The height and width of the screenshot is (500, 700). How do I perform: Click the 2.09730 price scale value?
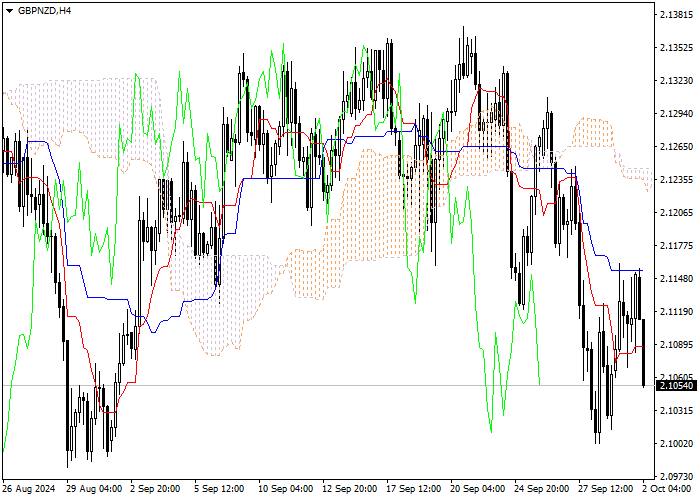(677, 477)
